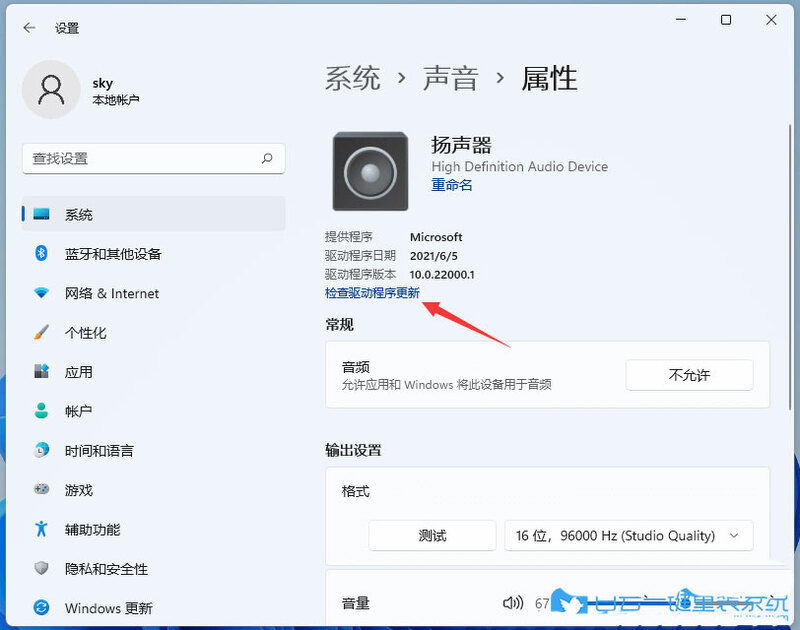Screen dimensions: 800x630
Task: Click the 检查驱动程序更新 link
Action: tap(374, 293)
